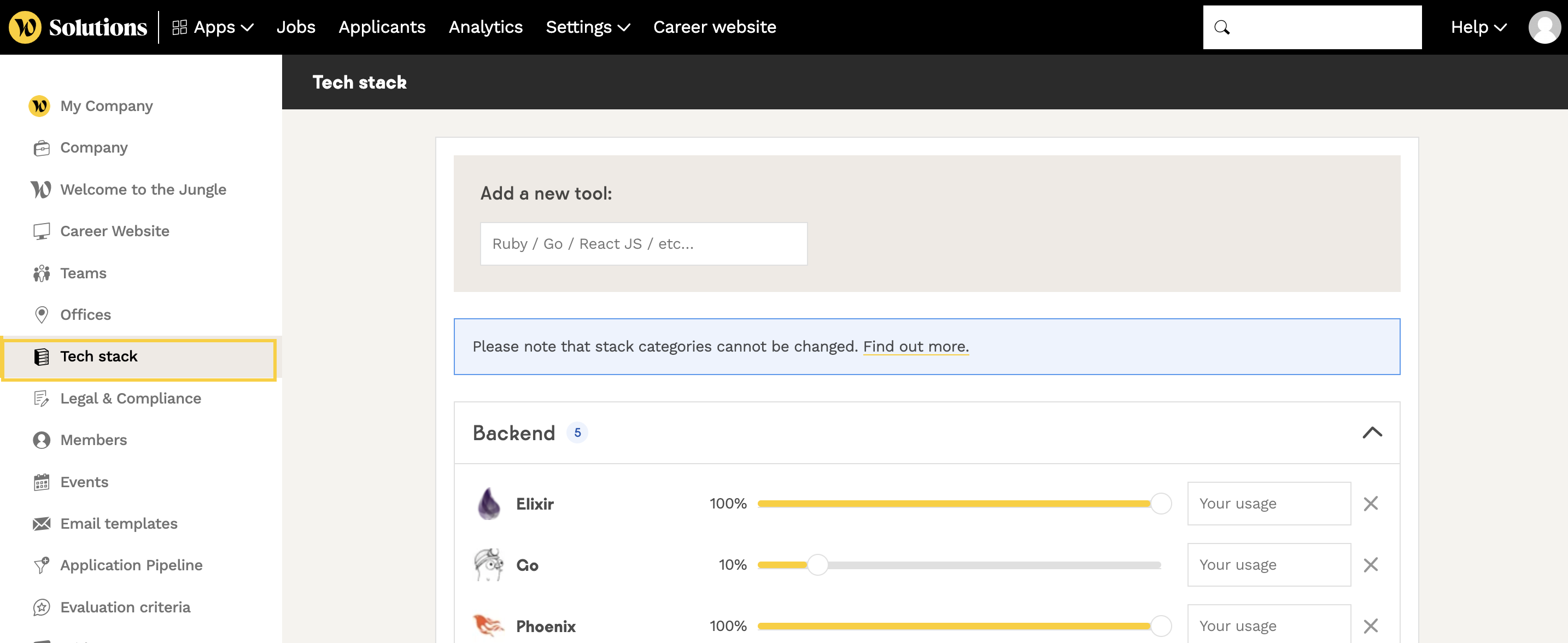The image size is (1568, 643).
Task: Open the Applicants section
Action: click(x=382, y=27)
